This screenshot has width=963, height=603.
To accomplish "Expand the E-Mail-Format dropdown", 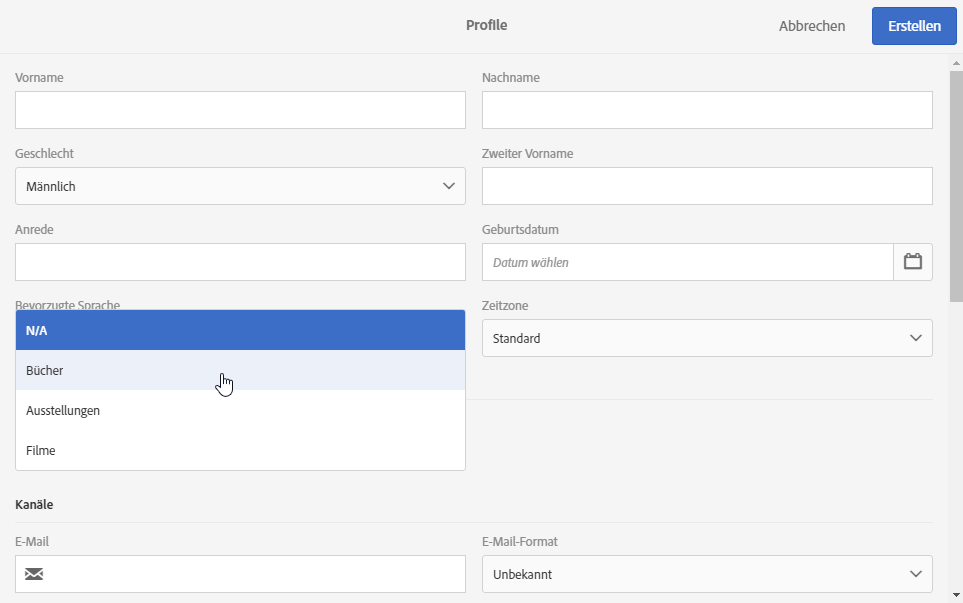I will click(x=706, y=574).
